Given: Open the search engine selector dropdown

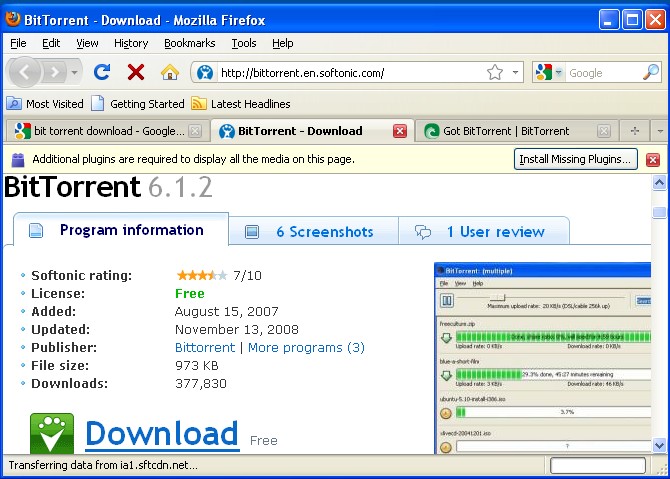Looking at the screenshot, I should coord(558,72).
